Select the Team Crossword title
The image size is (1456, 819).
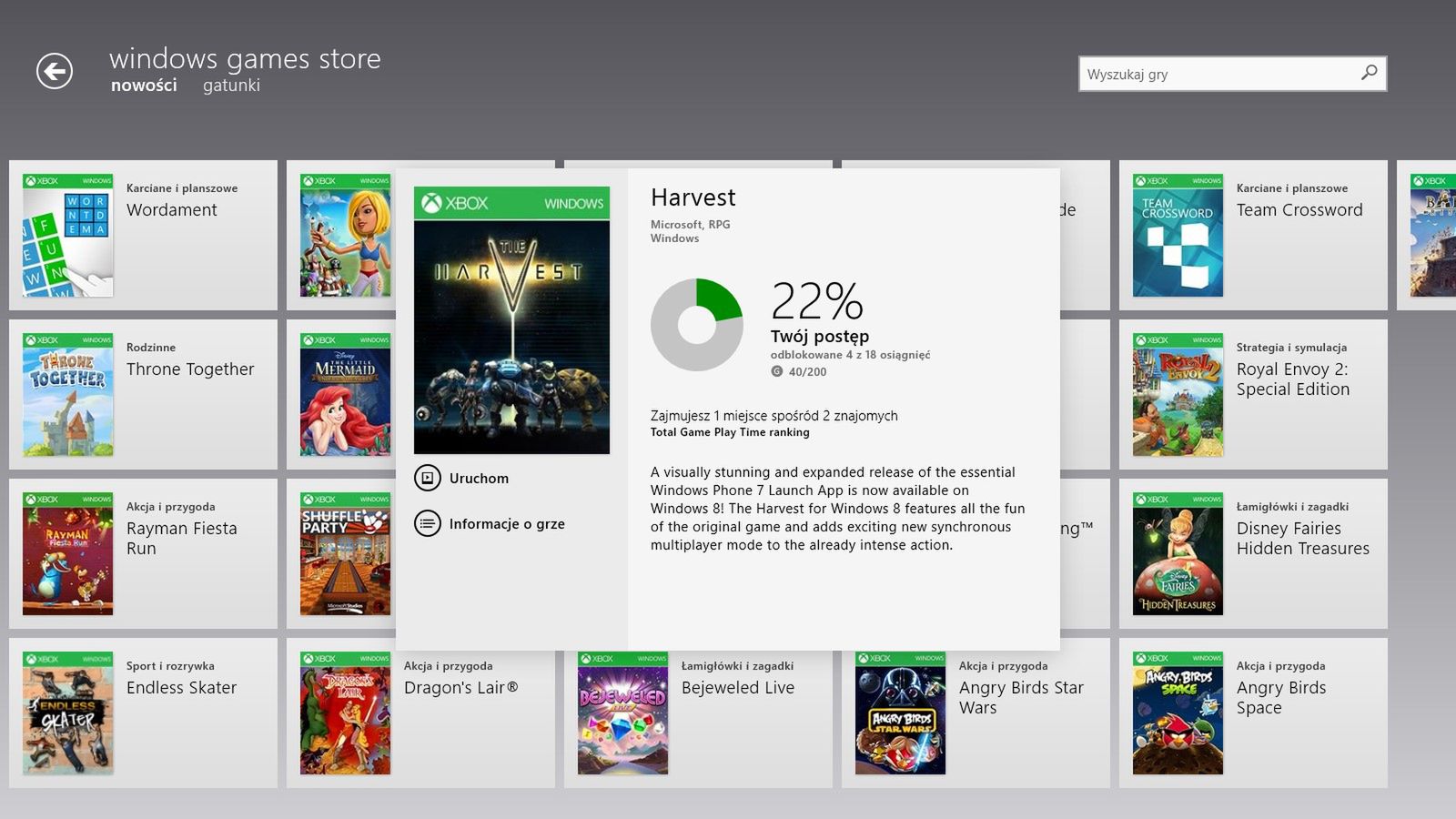1299,210
